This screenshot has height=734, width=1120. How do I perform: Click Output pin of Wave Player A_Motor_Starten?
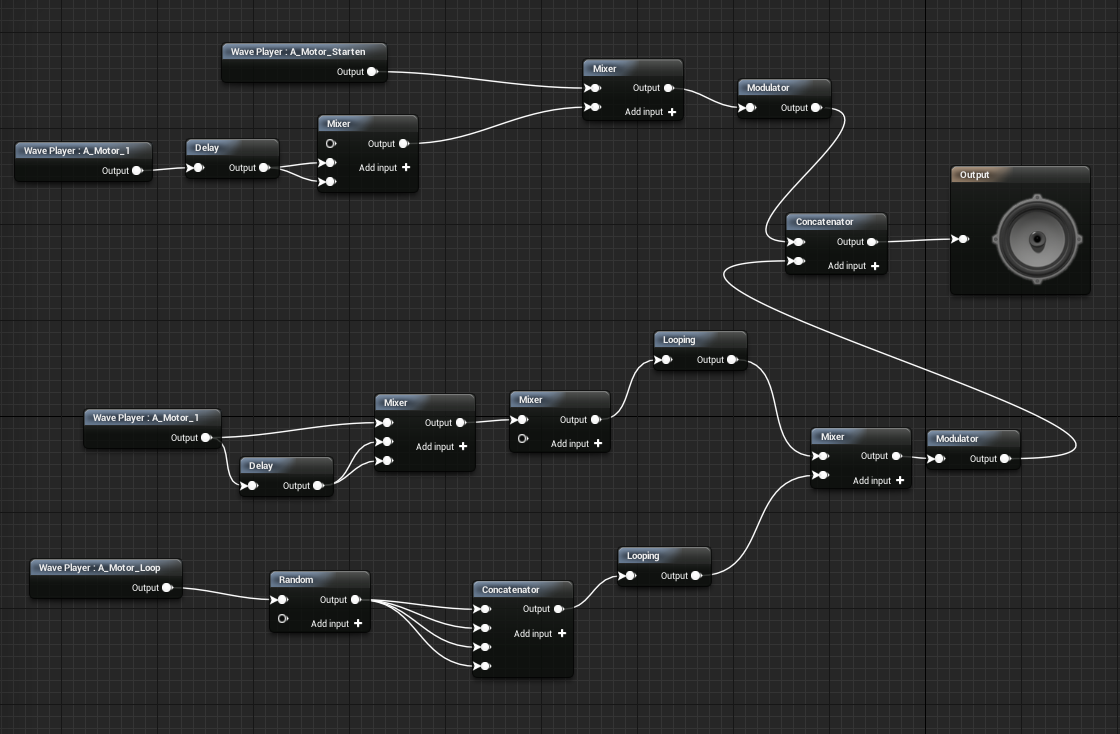(x=372, y=71)
